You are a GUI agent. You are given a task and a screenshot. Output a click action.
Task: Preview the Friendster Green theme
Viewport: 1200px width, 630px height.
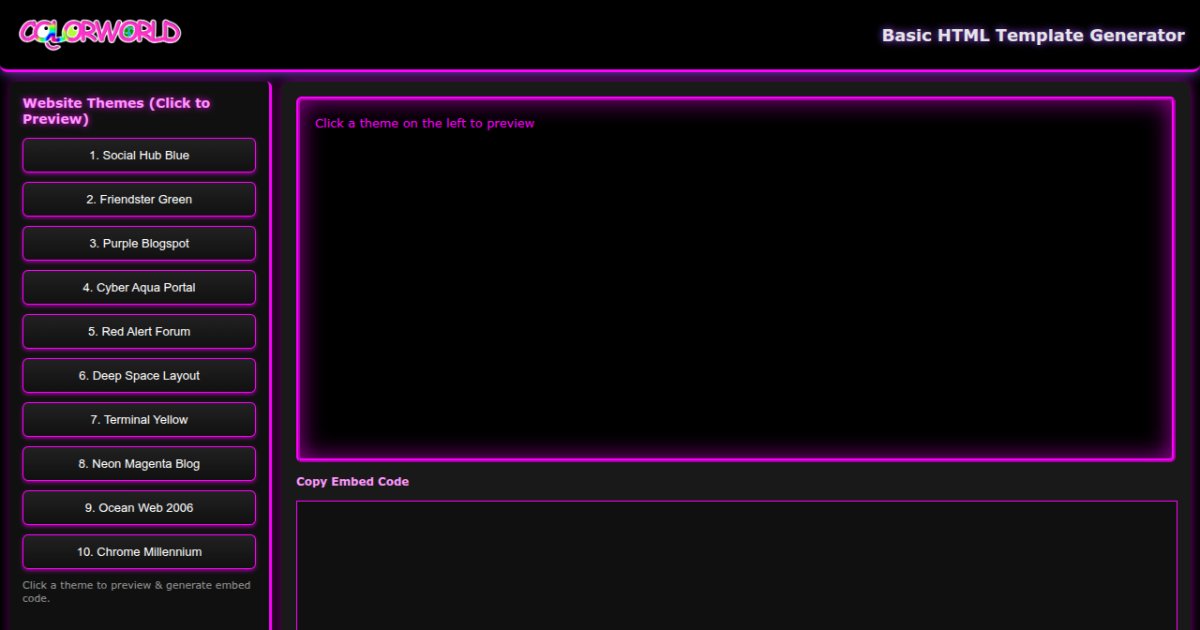139,199
